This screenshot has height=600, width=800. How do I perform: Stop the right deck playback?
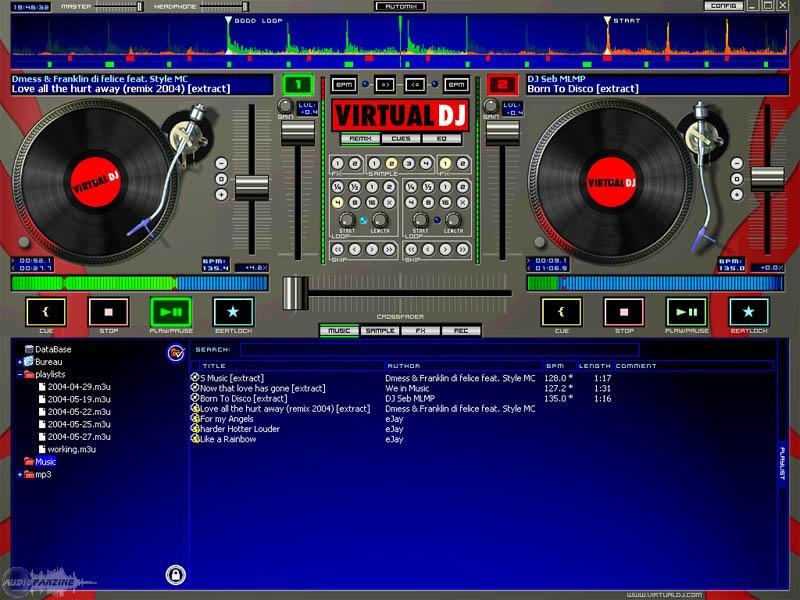(x=624, y=312)
